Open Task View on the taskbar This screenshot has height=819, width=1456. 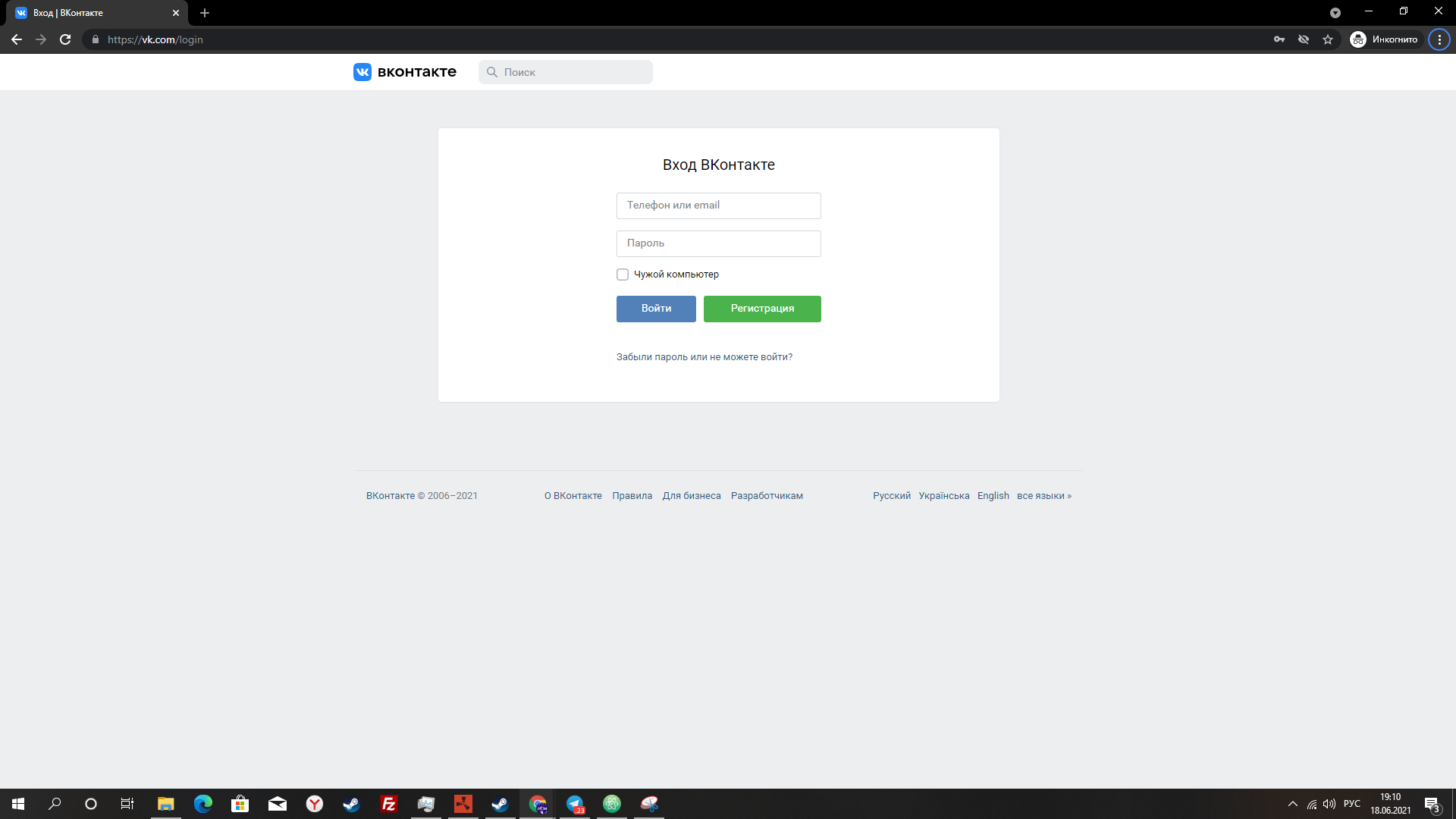(127, 804)
